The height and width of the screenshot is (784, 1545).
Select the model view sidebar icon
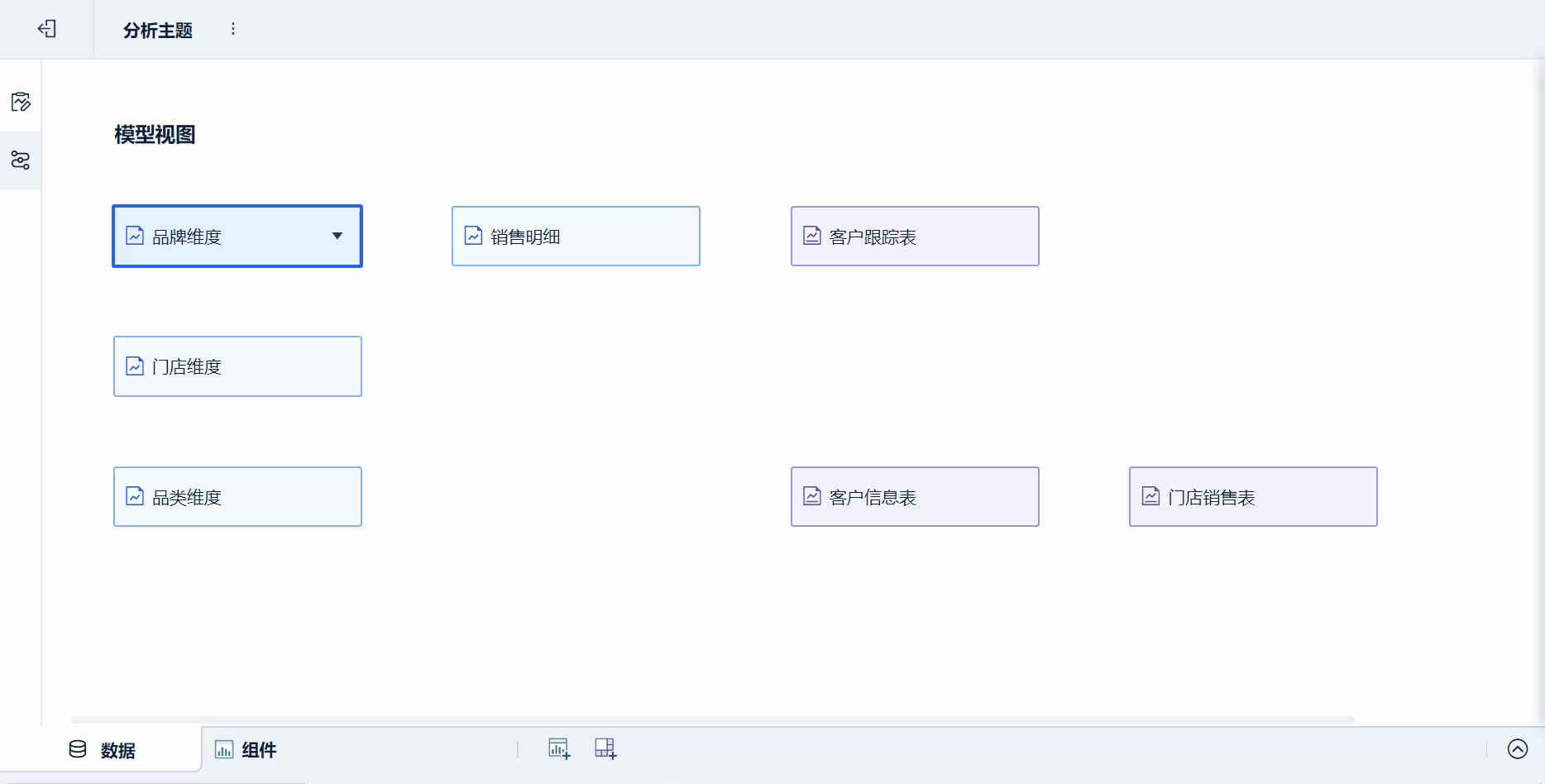click(21, 160)
